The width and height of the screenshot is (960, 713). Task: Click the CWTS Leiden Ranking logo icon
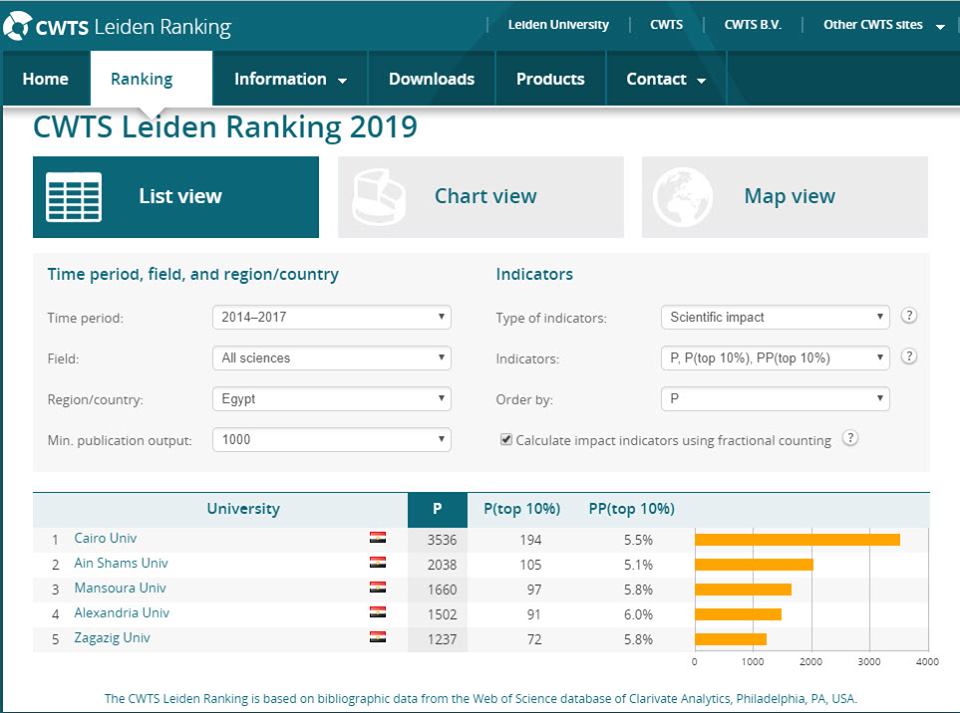pos(17,26)
